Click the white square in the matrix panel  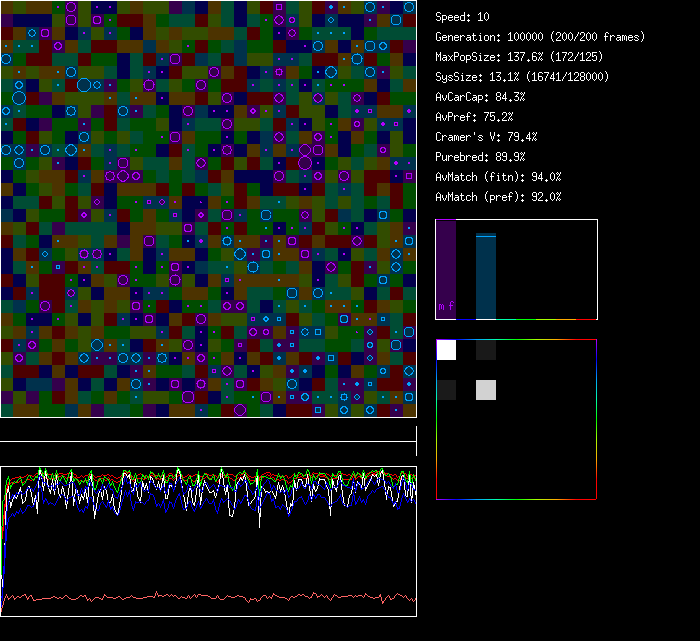pos(446,350)
